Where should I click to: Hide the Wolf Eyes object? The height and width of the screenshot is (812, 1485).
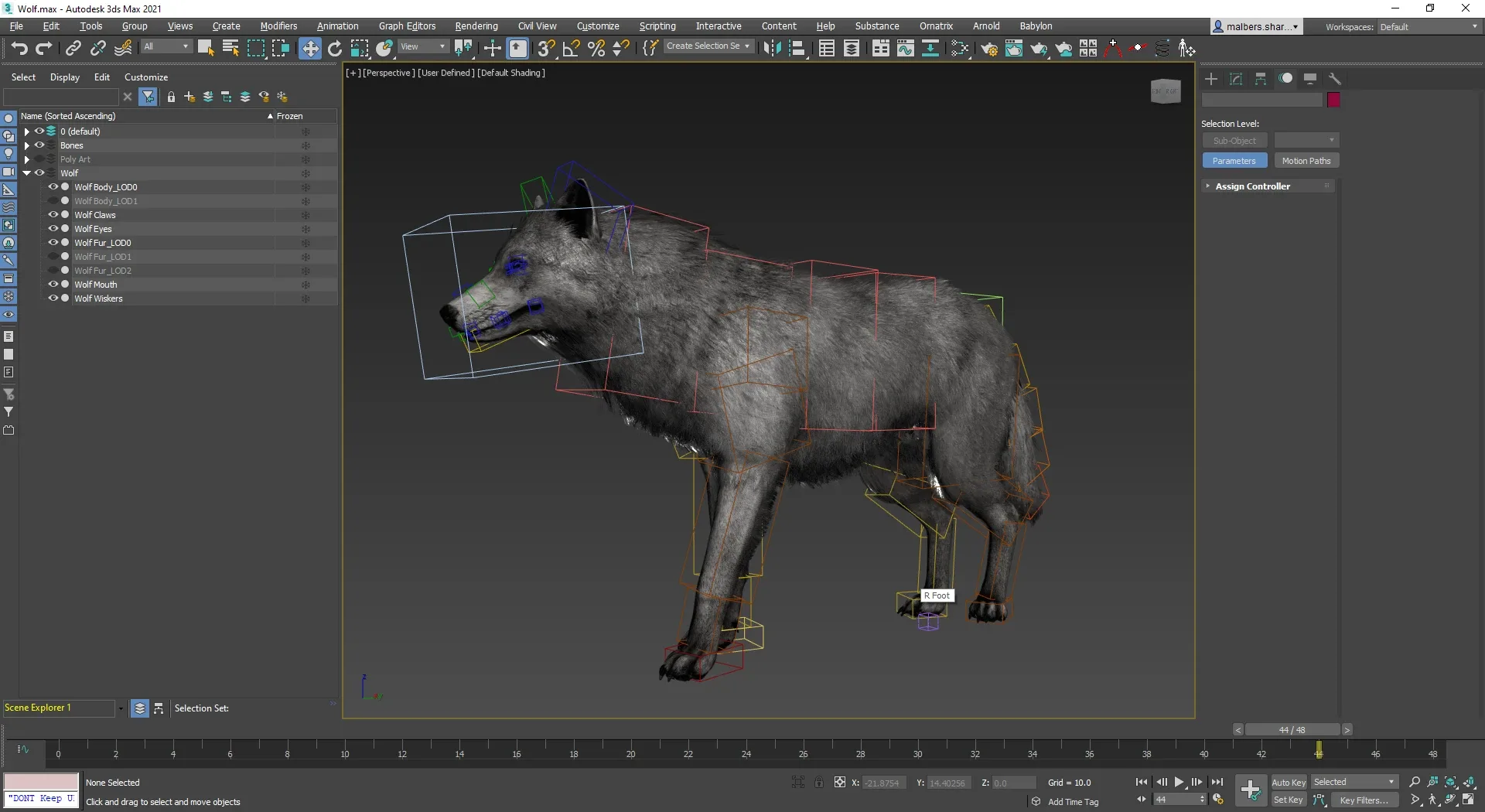[53, 229]
